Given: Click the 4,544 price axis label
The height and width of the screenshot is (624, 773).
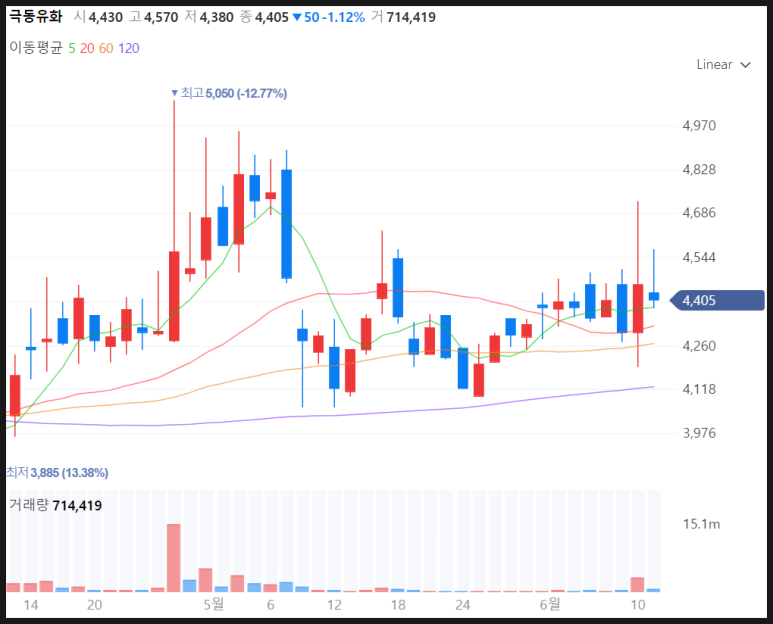Looking at the screenshot, I should pyautogui.click(x=699, y=257).
